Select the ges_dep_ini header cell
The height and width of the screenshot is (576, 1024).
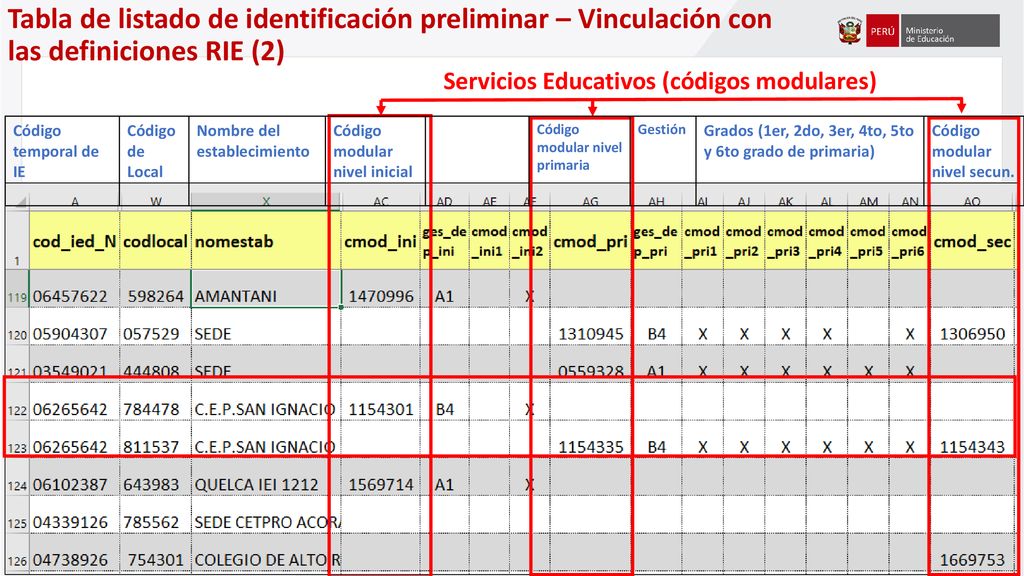pos(445,241)
